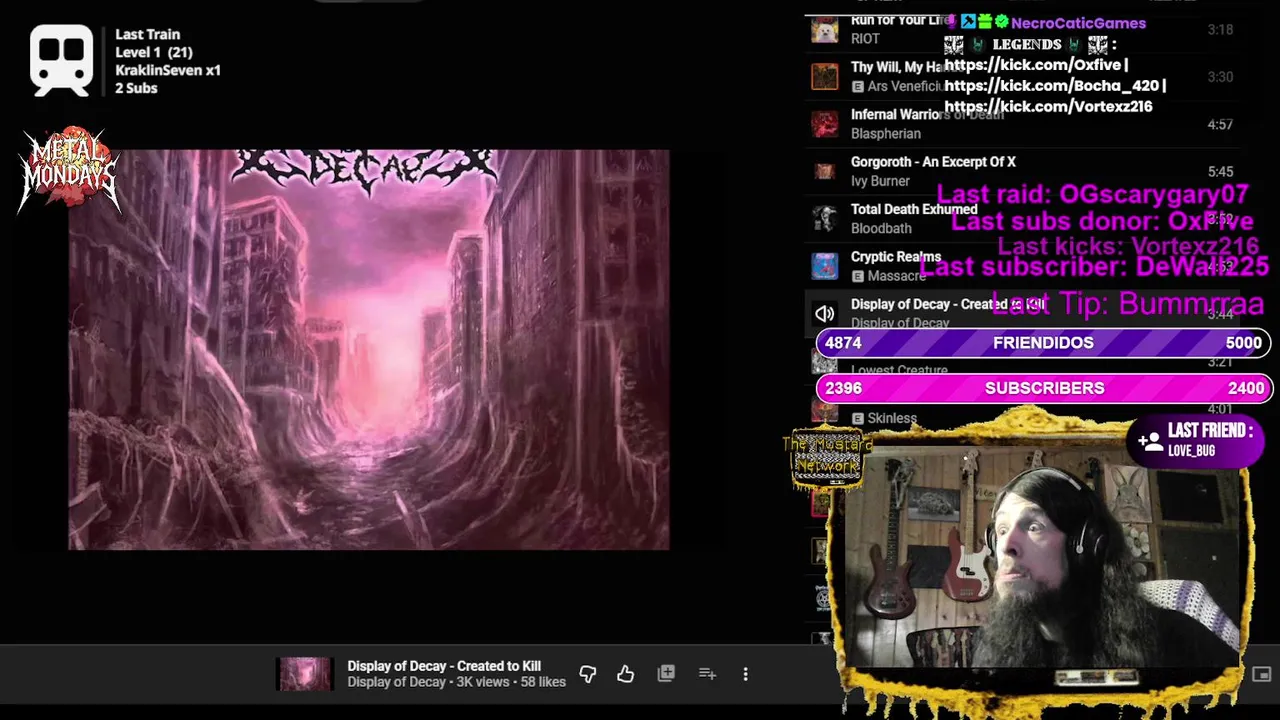Click the Last Friend badge
The image size is (1280, 720).
tap(1195, 440)
